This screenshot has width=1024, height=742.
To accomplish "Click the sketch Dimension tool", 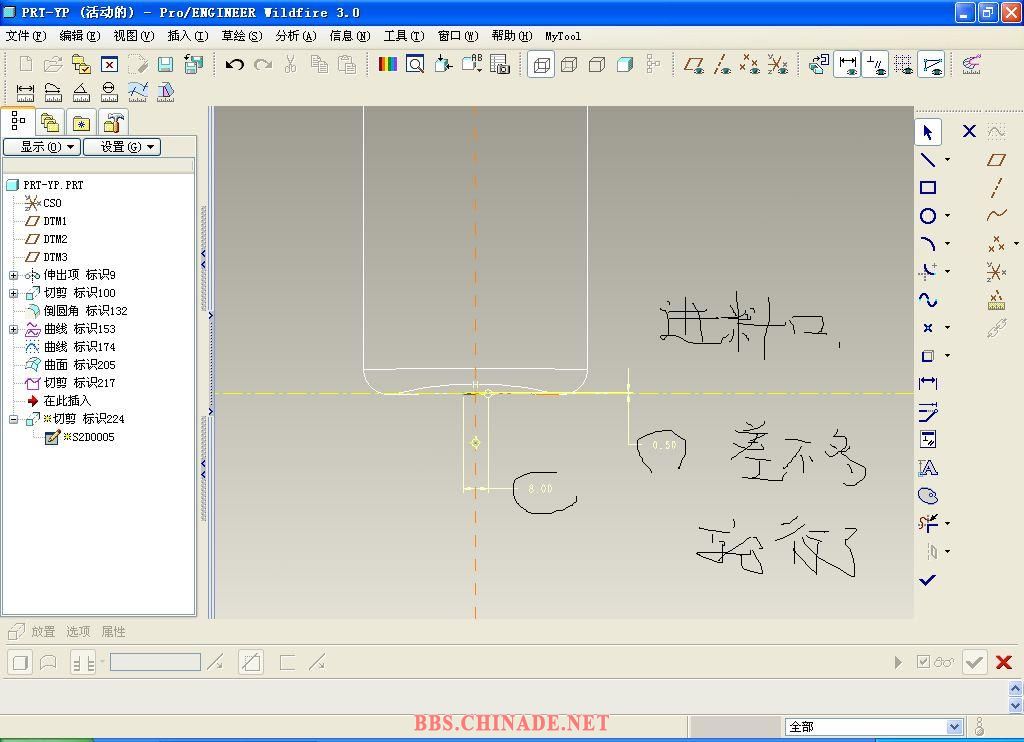I will tap(928, 383).
